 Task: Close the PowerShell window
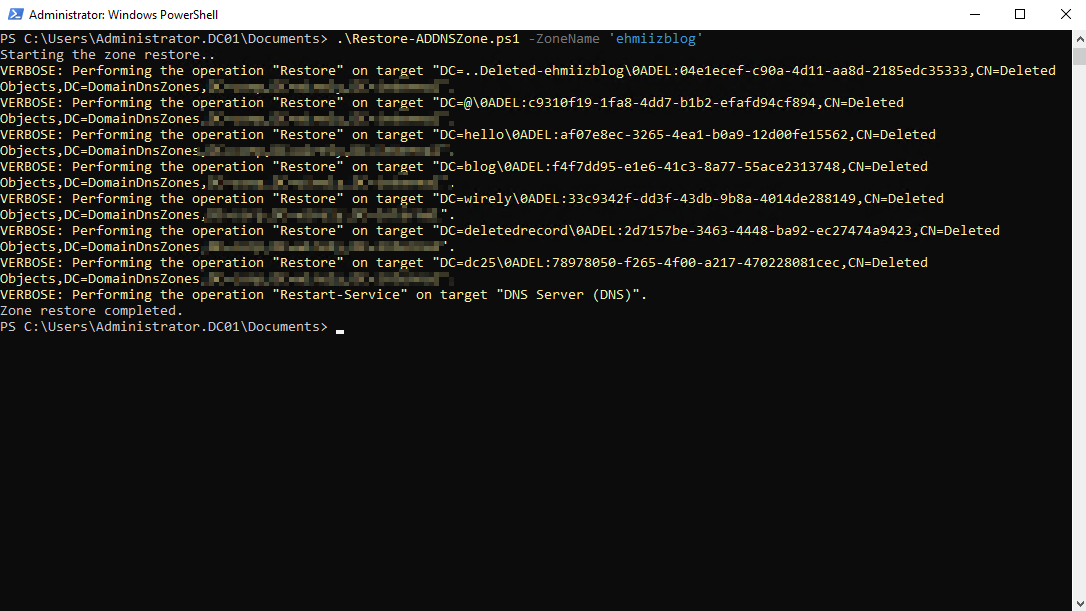point(1065,15)
